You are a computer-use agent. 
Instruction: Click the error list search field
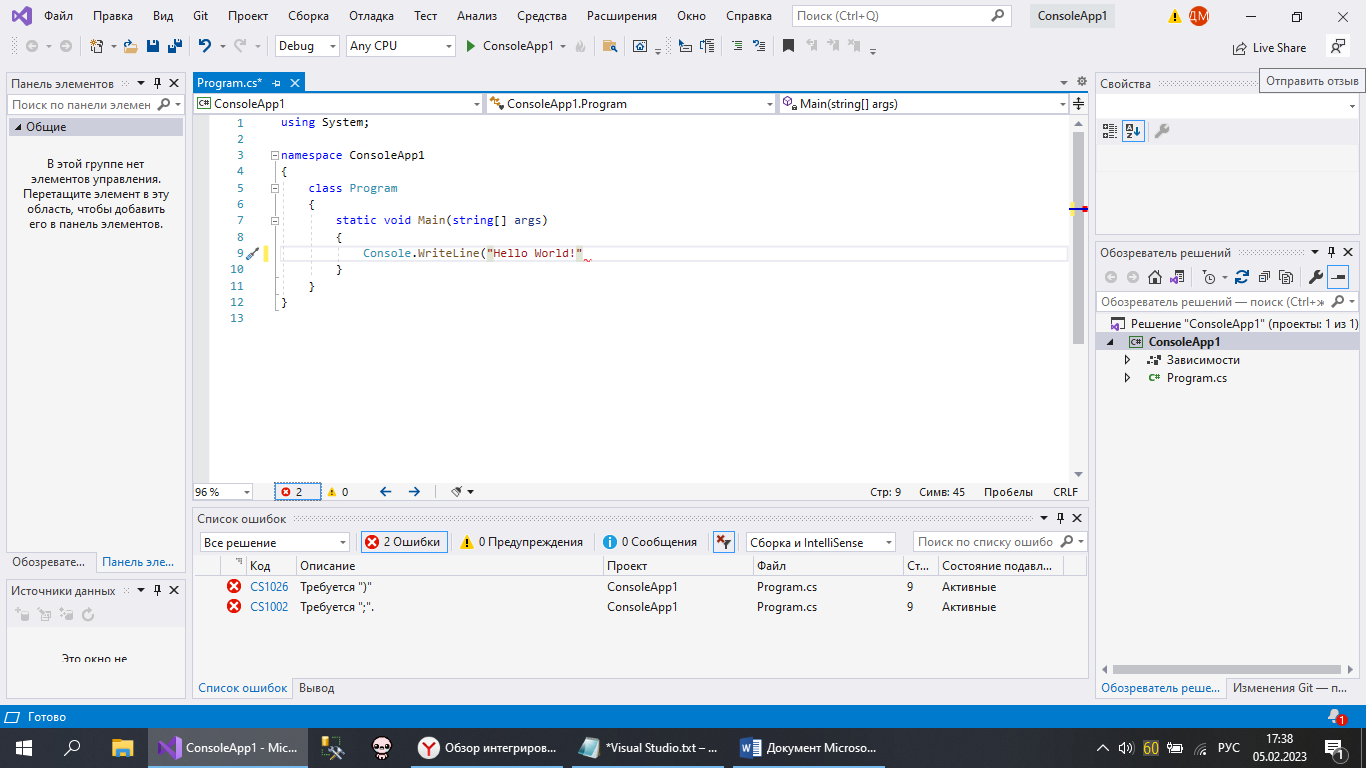pos(985,542)
